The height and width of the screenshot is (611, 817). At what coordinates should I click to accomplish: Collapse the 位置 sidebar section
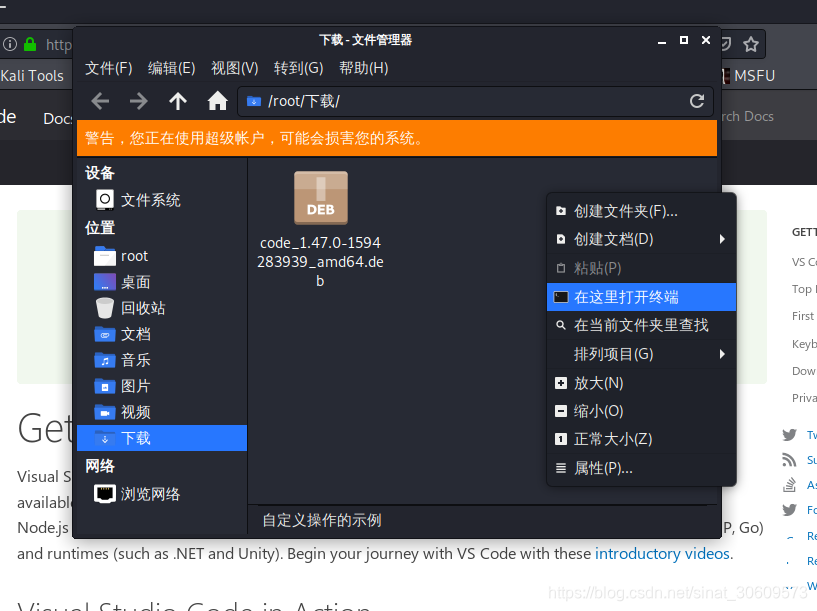[99, 227]
